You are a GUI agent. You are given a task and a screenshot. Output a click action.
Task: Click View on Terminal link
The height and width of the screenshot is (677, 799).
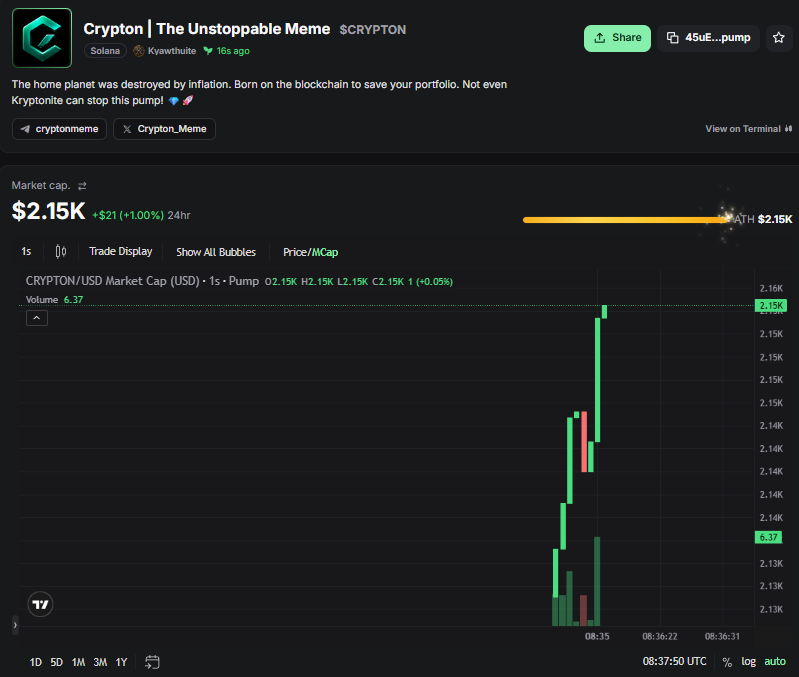pyautogui.click(x=748, y=129)
